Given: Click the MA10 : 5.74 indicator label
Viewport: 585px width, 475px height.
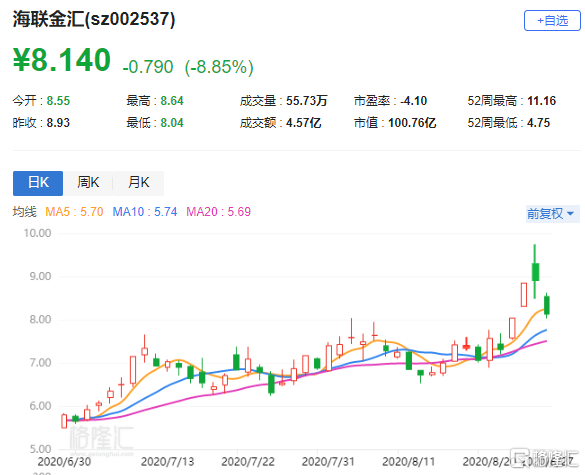Looking at the screenshot, I should [x=145, y=212].
